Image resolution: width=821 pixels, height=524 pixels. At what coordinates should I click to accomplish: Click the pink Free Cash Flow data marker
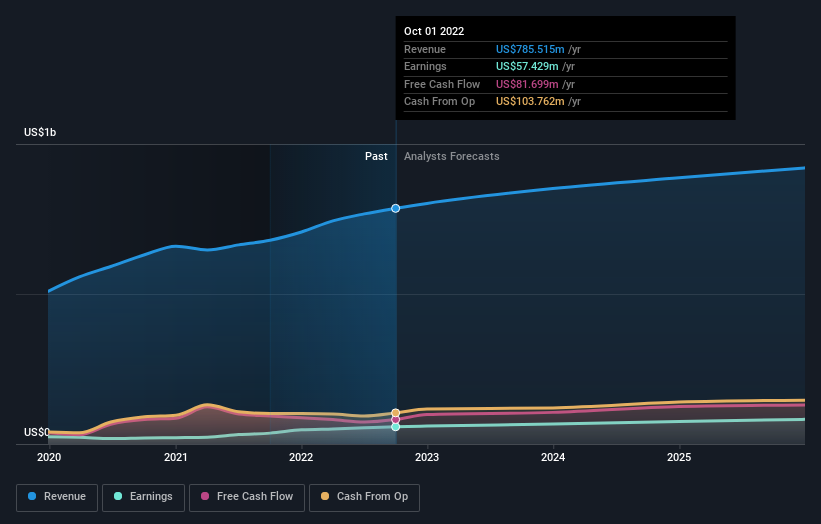(x=396, y=420)
